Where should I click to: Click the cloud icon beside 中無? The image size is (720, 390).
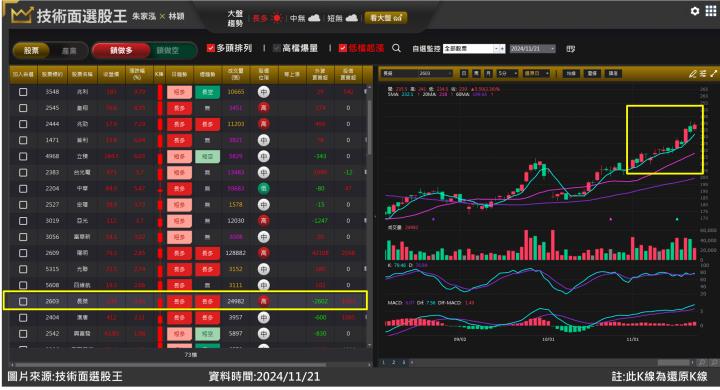coord(314,18)
